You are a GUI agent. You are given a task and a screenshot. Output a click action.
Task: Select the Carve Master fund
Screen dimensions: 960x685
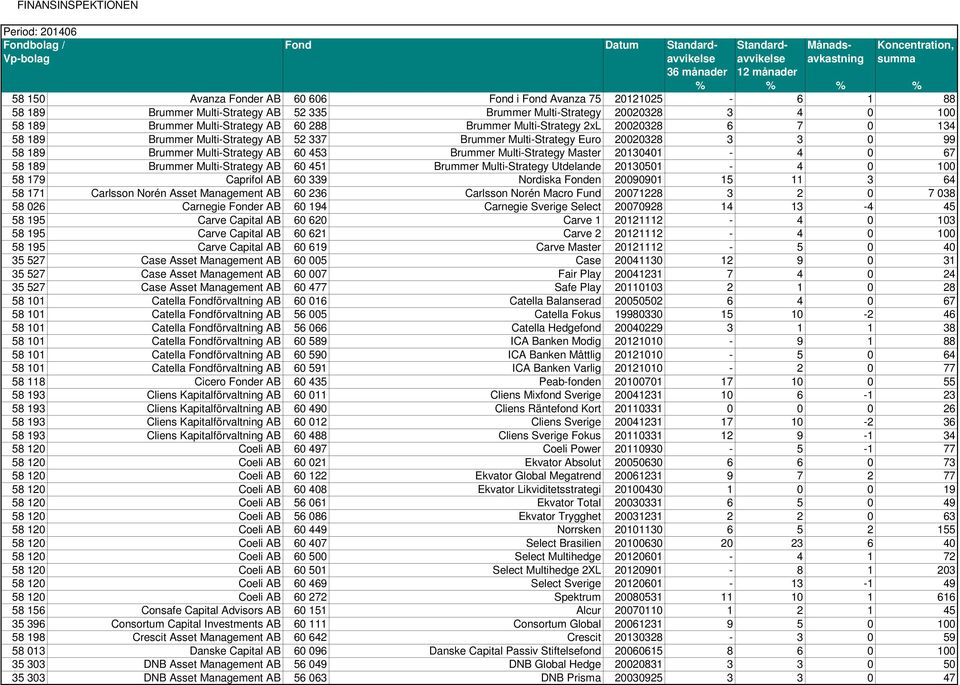pyautogui.click(x=569, y=247)
